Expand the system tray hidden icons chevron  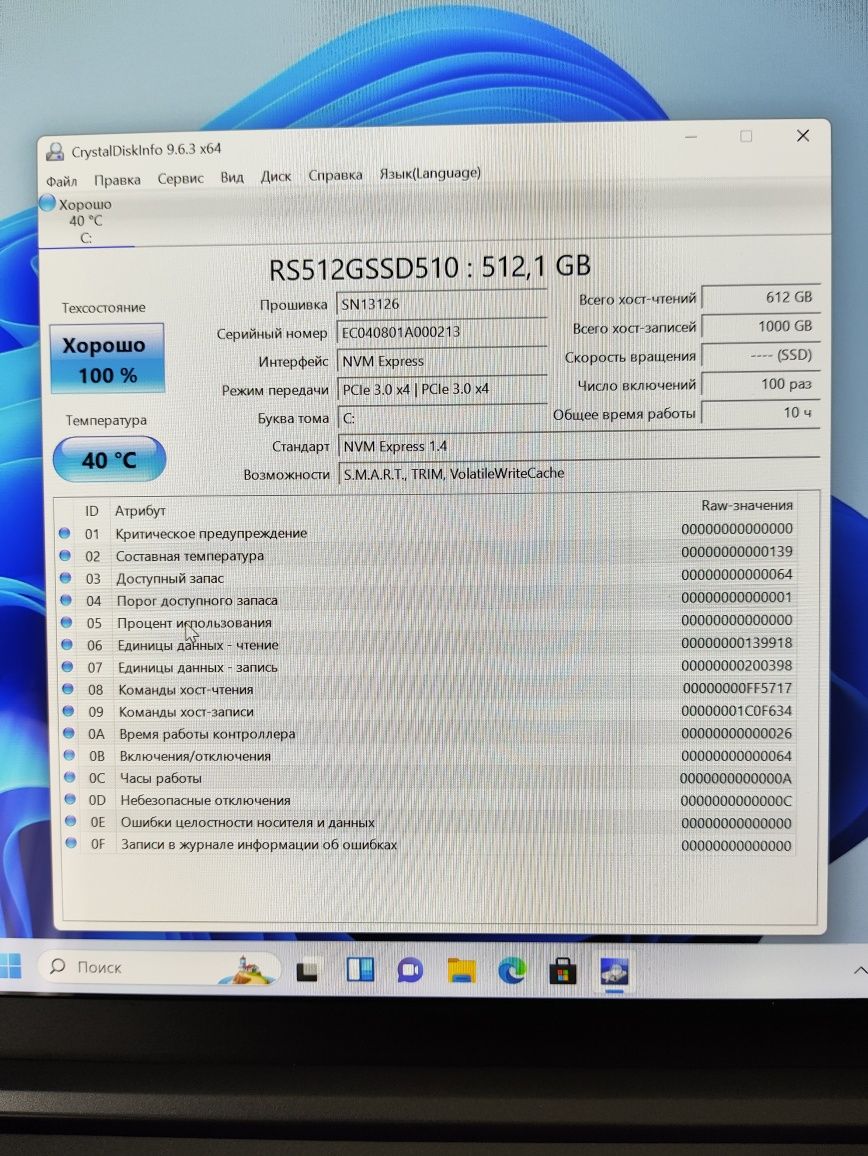pyautogui.click(x=859, y=971)
